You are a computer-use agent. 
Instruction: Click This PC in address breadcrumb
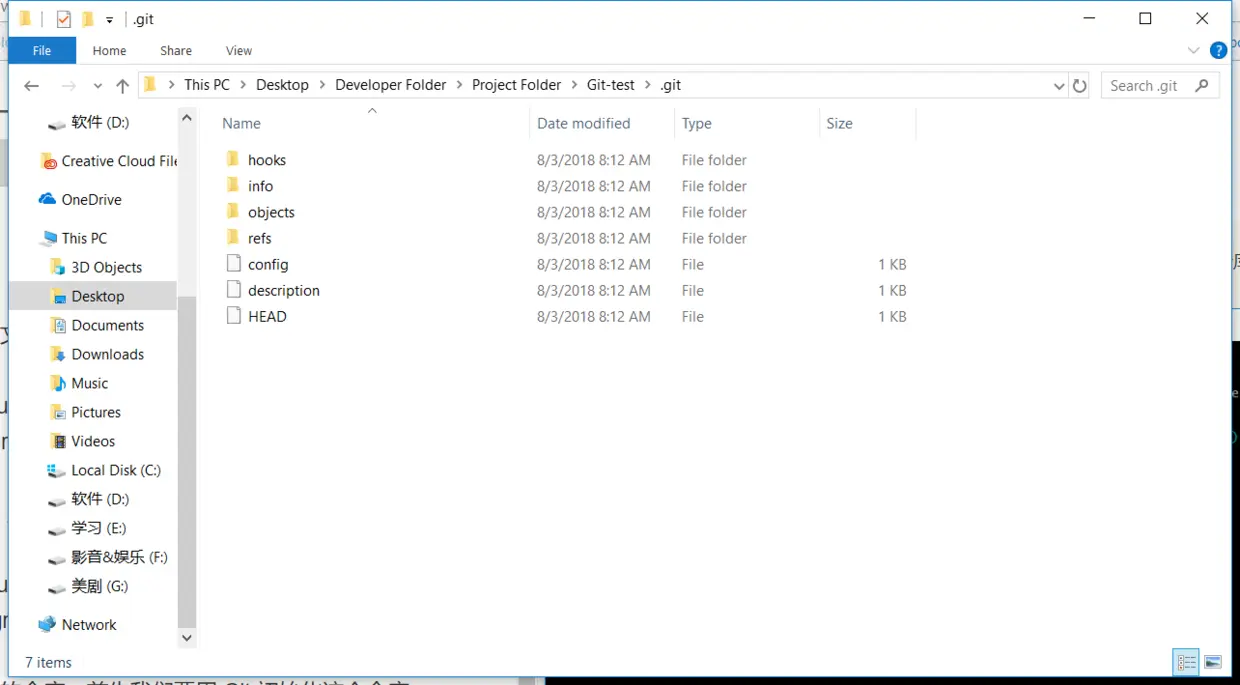point(207,85)
